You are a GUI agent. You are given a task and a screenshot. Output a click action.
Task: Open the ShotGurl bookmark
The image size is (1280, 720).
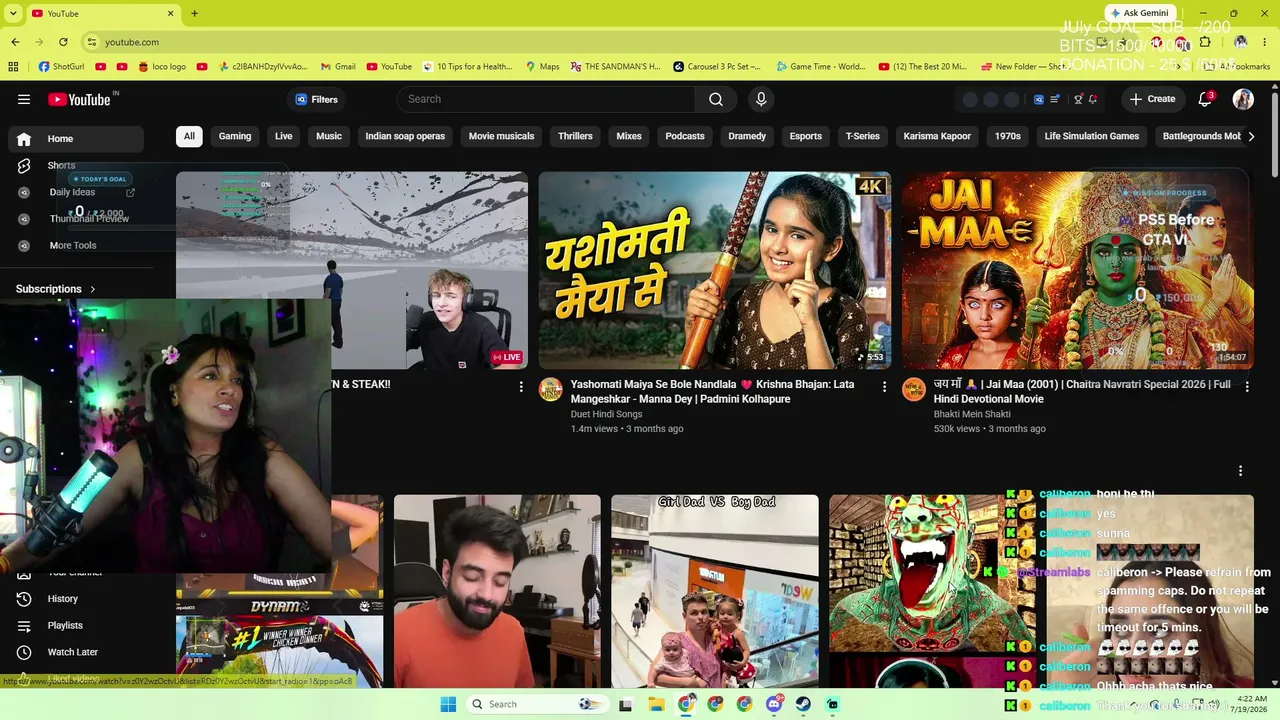click(x=61, y=67)
